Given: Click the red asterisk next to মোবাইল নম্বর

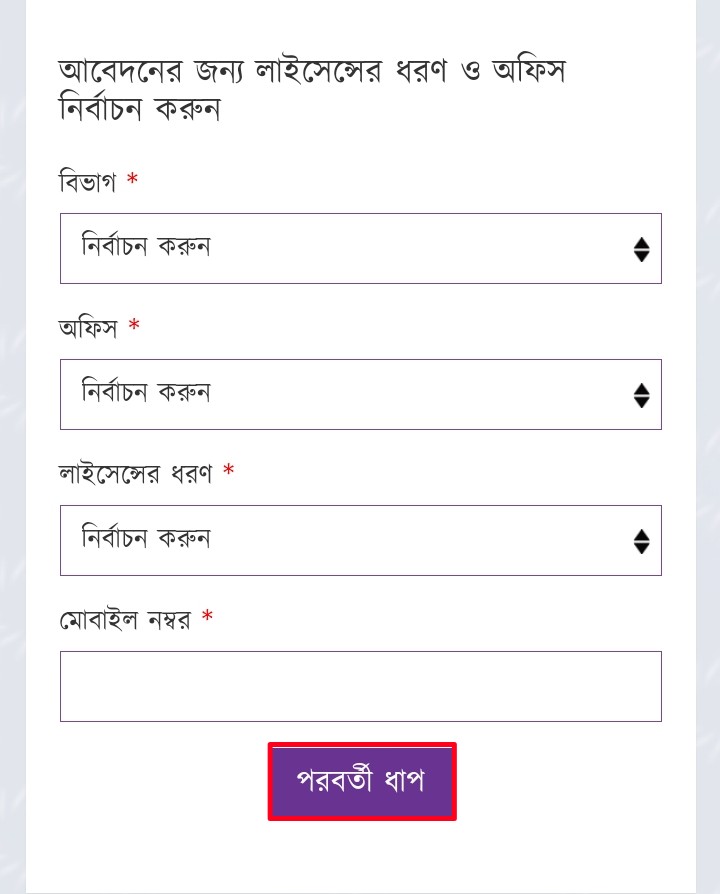Looking at the screenshot, I should (208, 616).
